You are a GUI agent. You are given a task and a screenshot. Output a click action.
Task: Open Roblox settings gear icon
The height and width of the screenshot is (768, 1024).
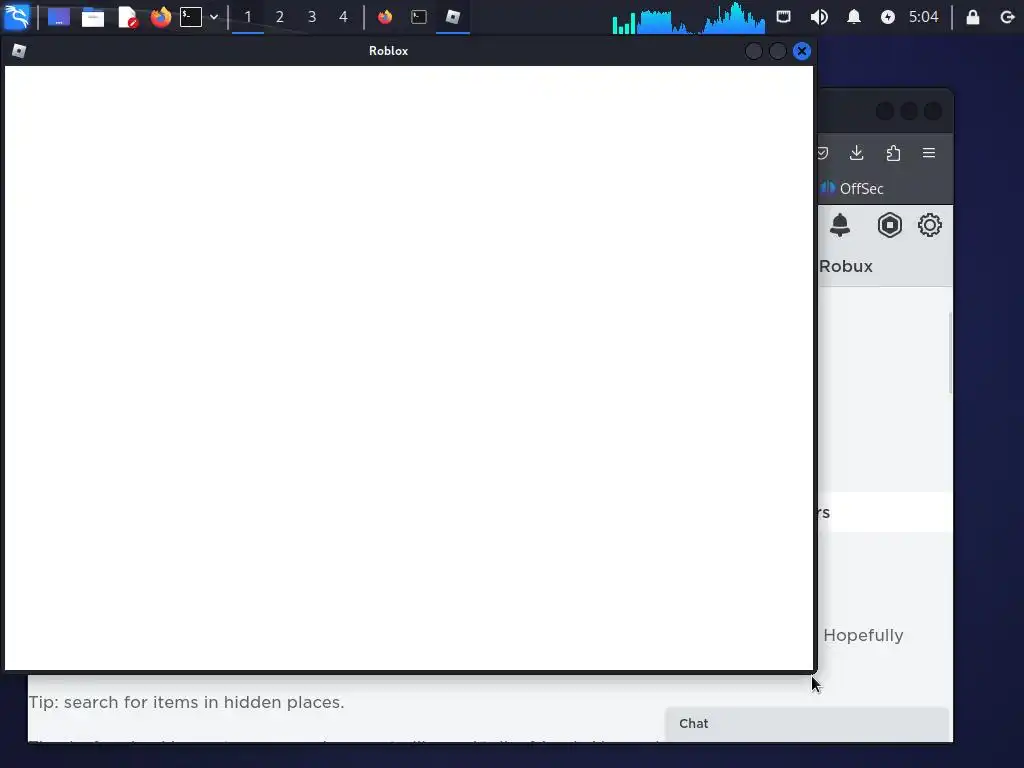(x=929, y=225)
